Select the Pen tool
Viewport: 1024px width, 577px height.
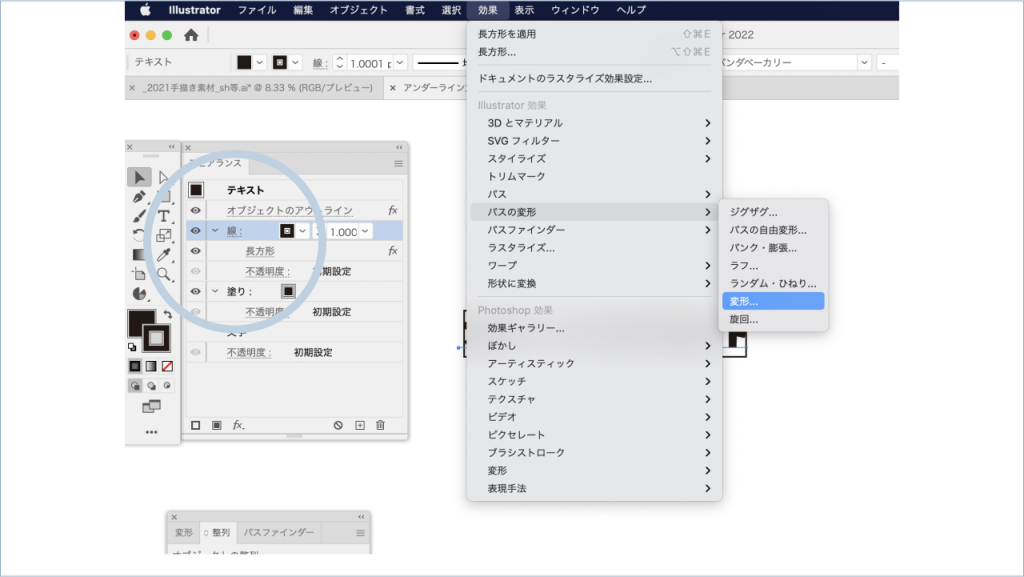139,196
